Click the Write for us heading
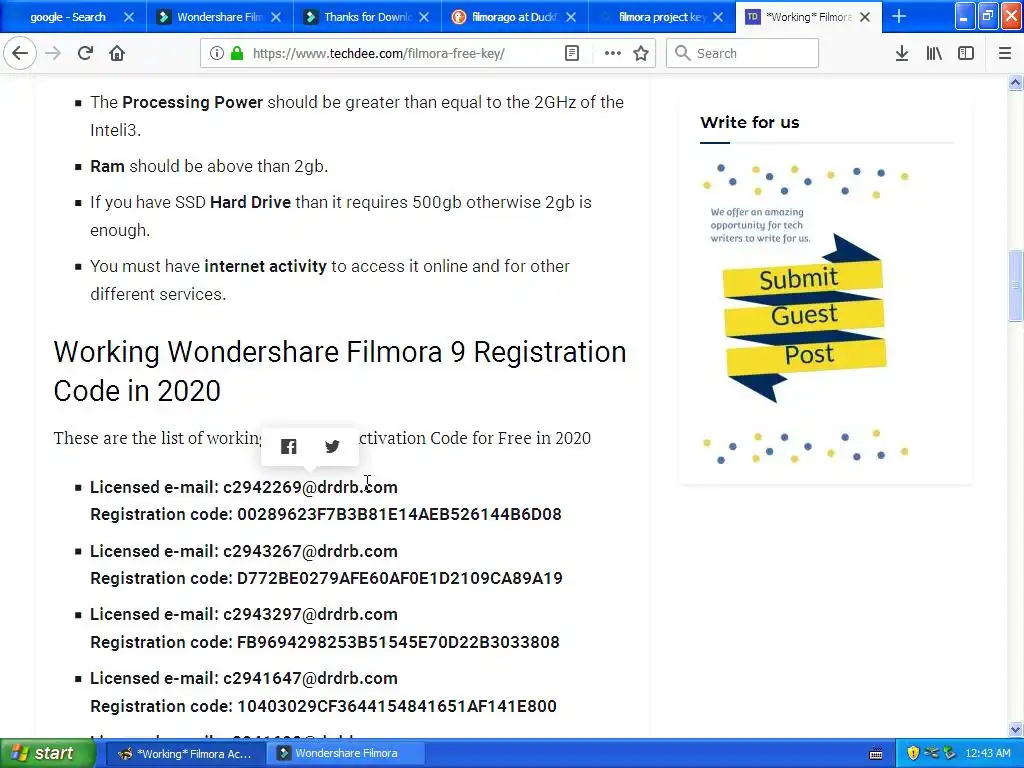Screen dimensions: 1024x768 750,122
